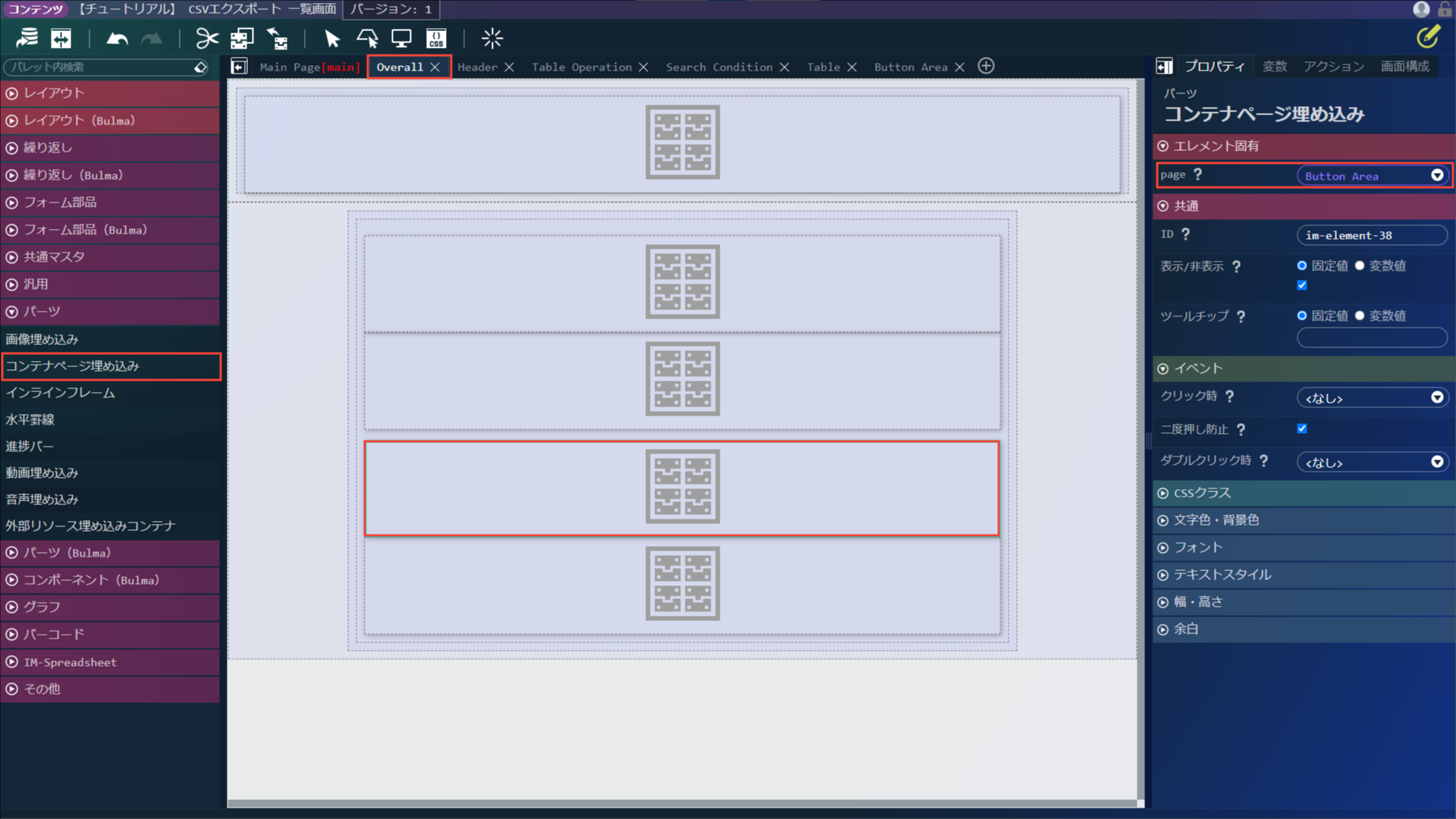Paste the copied element
Image resolution: width=1456 pixels, height=819 pixels.
pos(277,38)
